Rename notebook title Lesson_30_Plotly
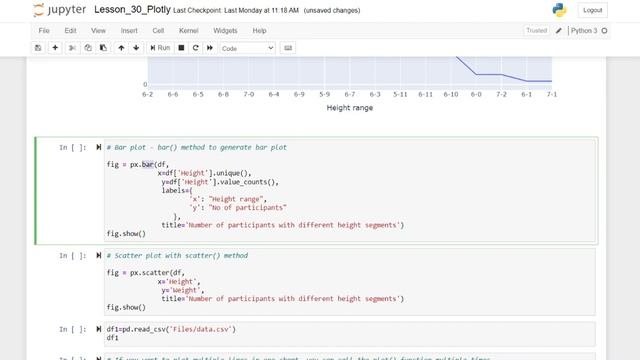Viewport: 640px width, 360px height. pyautogui.click(x=132, y=10)
